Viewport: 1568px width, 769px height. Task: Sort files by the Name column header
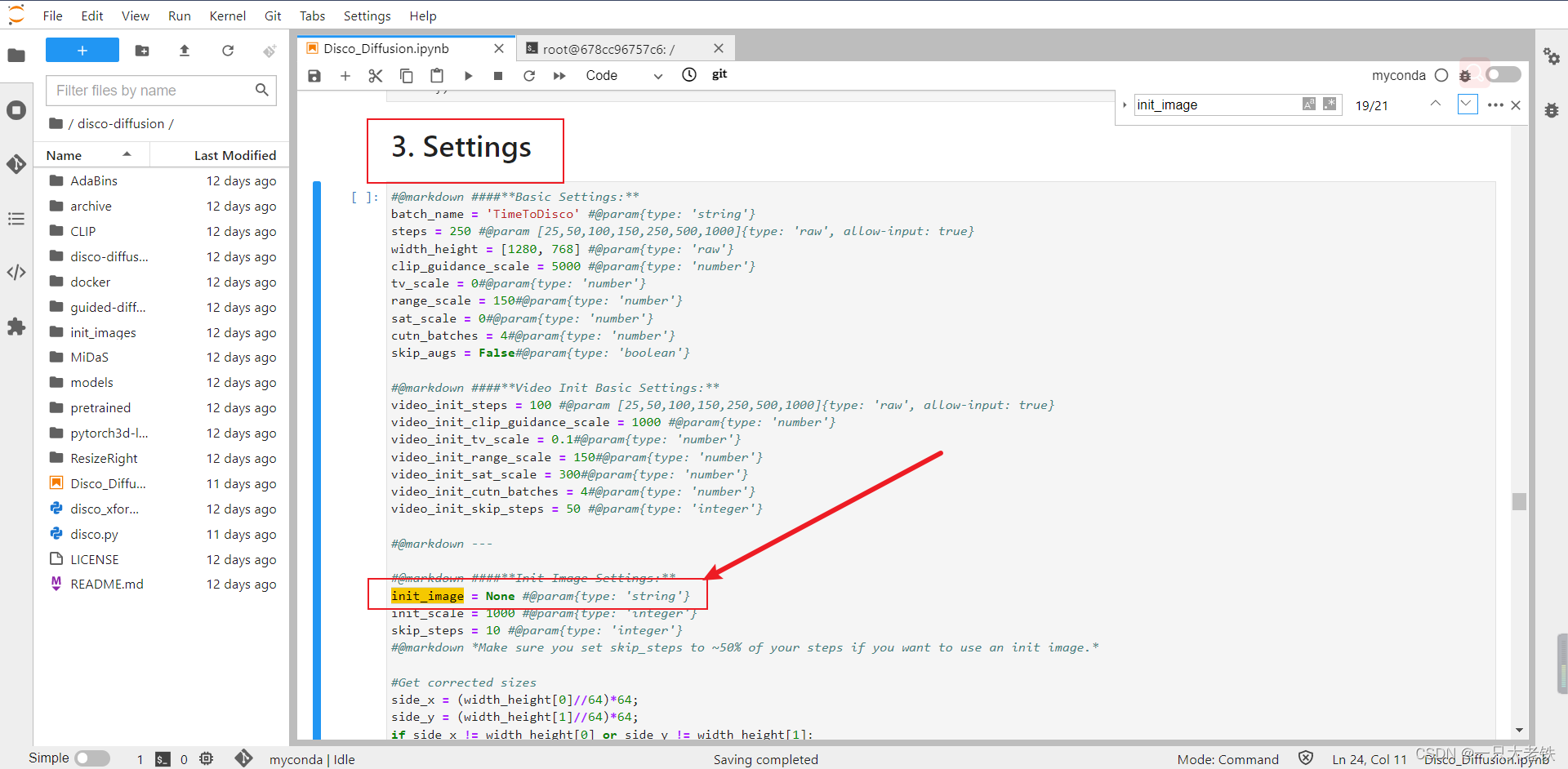[x=91, y=155]
